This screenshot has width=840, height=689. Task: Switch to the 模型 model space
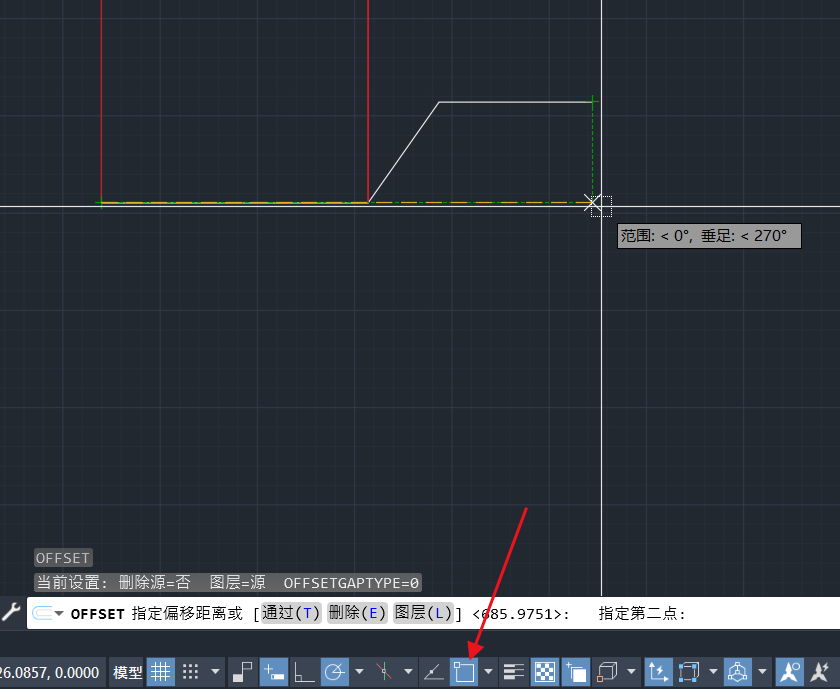click(128, 672)
